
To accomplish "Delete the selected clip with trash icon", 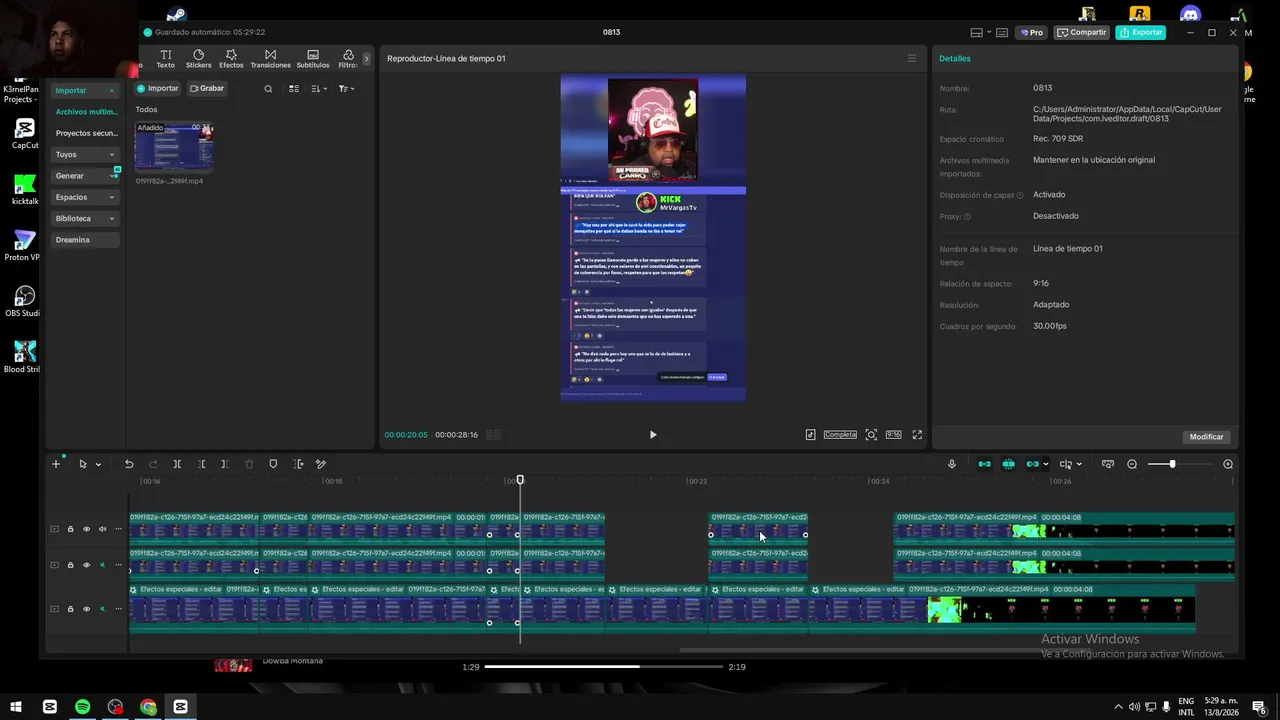I will pyautogui.click(x=249, y=464).
